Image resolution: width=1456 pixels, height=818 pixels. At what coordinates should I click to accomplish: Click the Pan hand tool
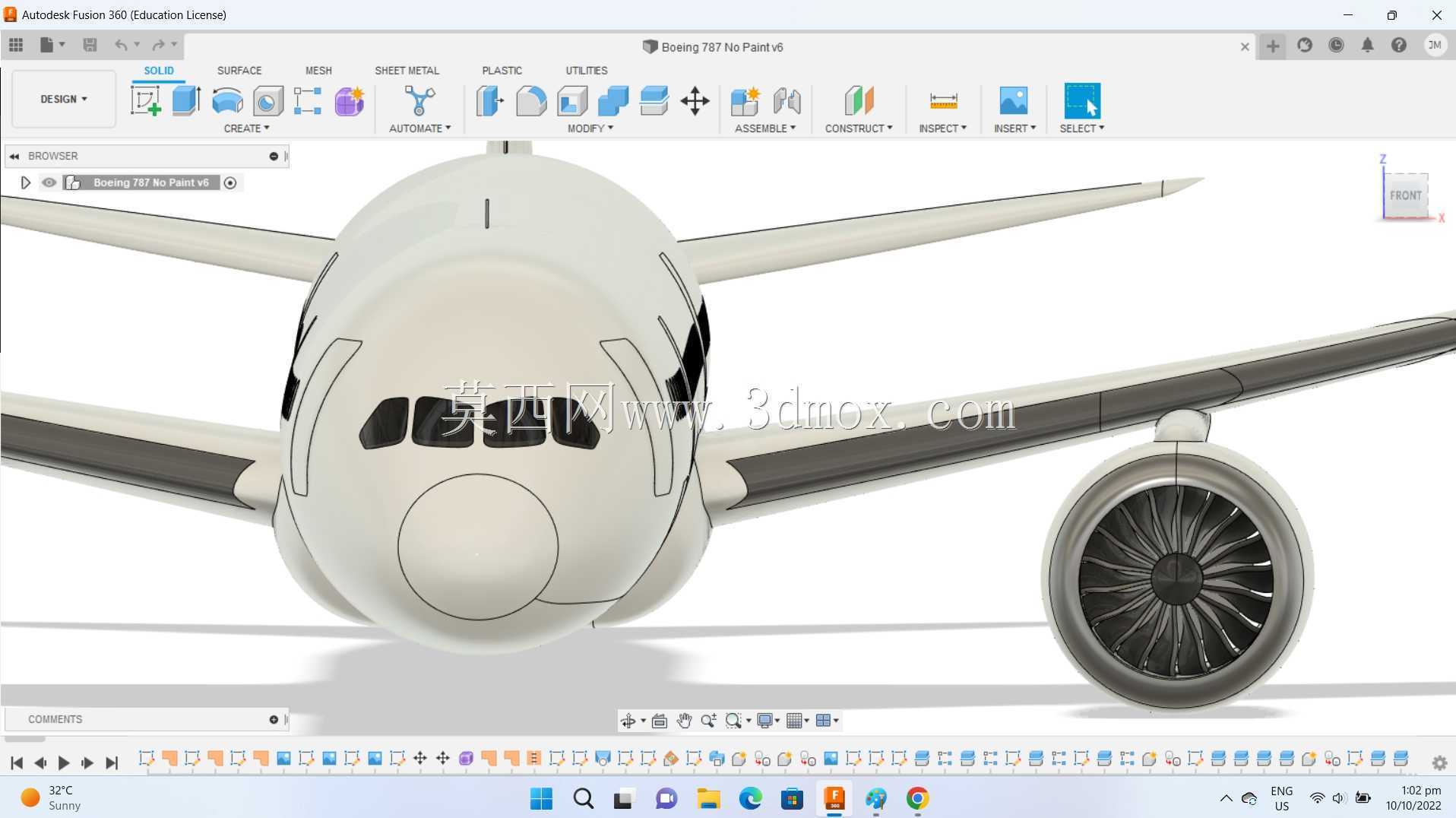coord(684,721)
